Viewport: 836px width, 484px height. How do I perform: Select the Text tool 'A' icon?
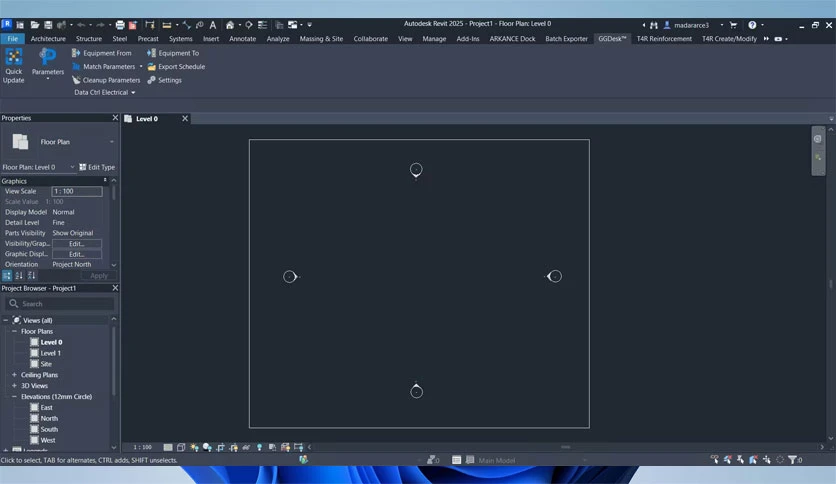coord(213,25)
